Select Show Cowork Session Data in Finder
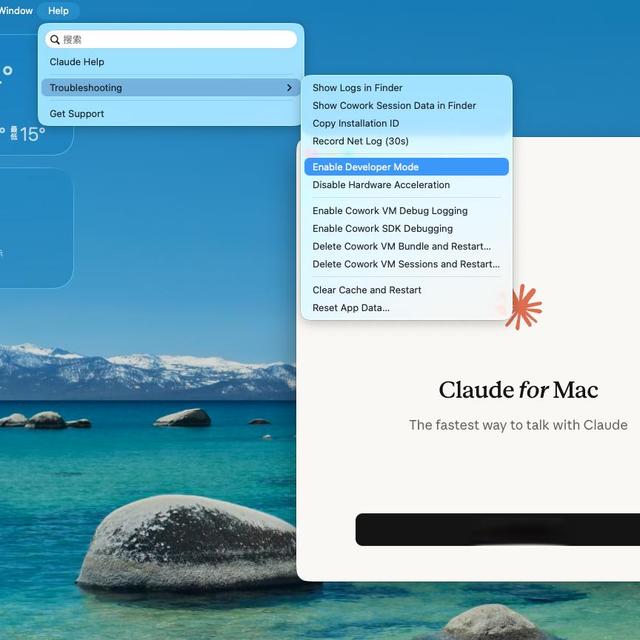The width and height of the screenshot is (640, 640). pyautogui.click(x=406, y=106)
